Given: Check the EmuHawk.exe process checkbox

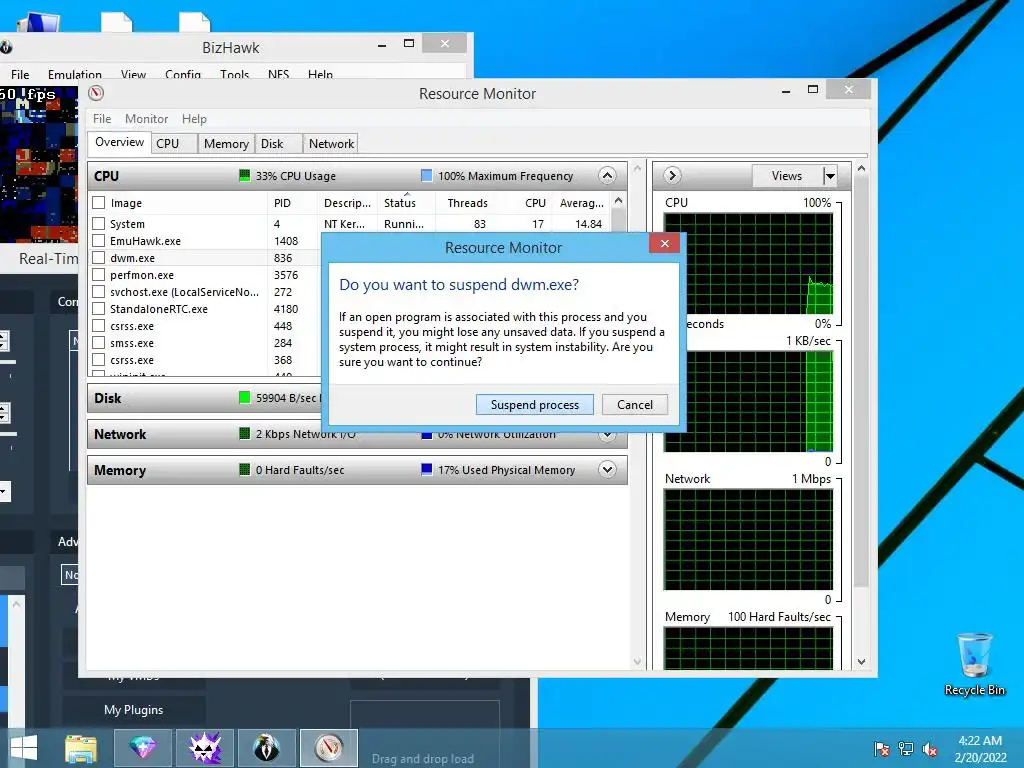Looking at the screenshot, I should point(99,240).
